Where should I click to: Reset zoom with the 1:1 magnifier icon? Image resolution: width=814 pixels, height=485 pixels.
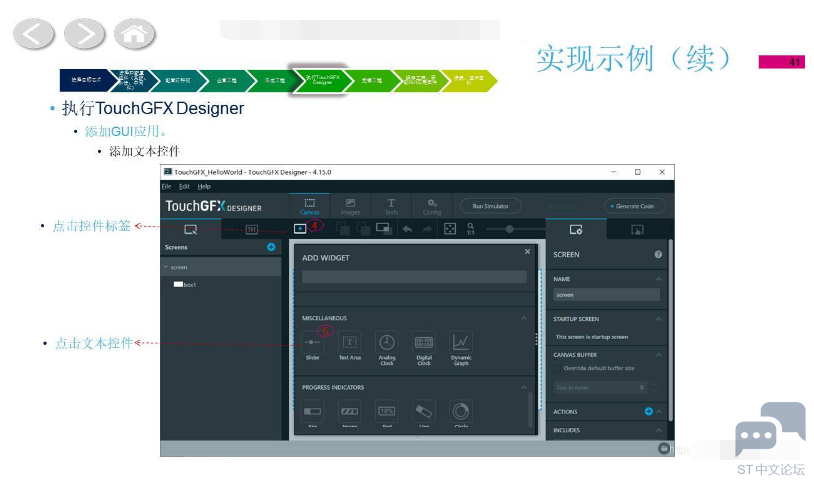tap(470, 229)
